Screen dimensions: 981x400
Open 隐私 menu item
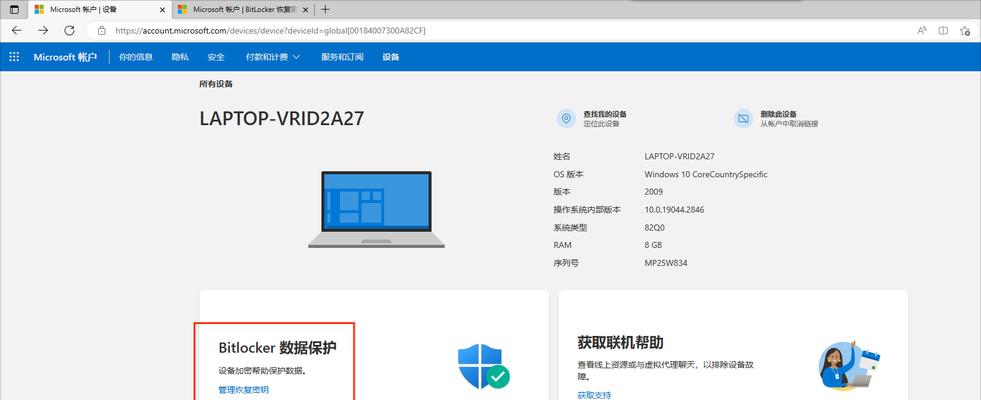[x=180, y=57]
